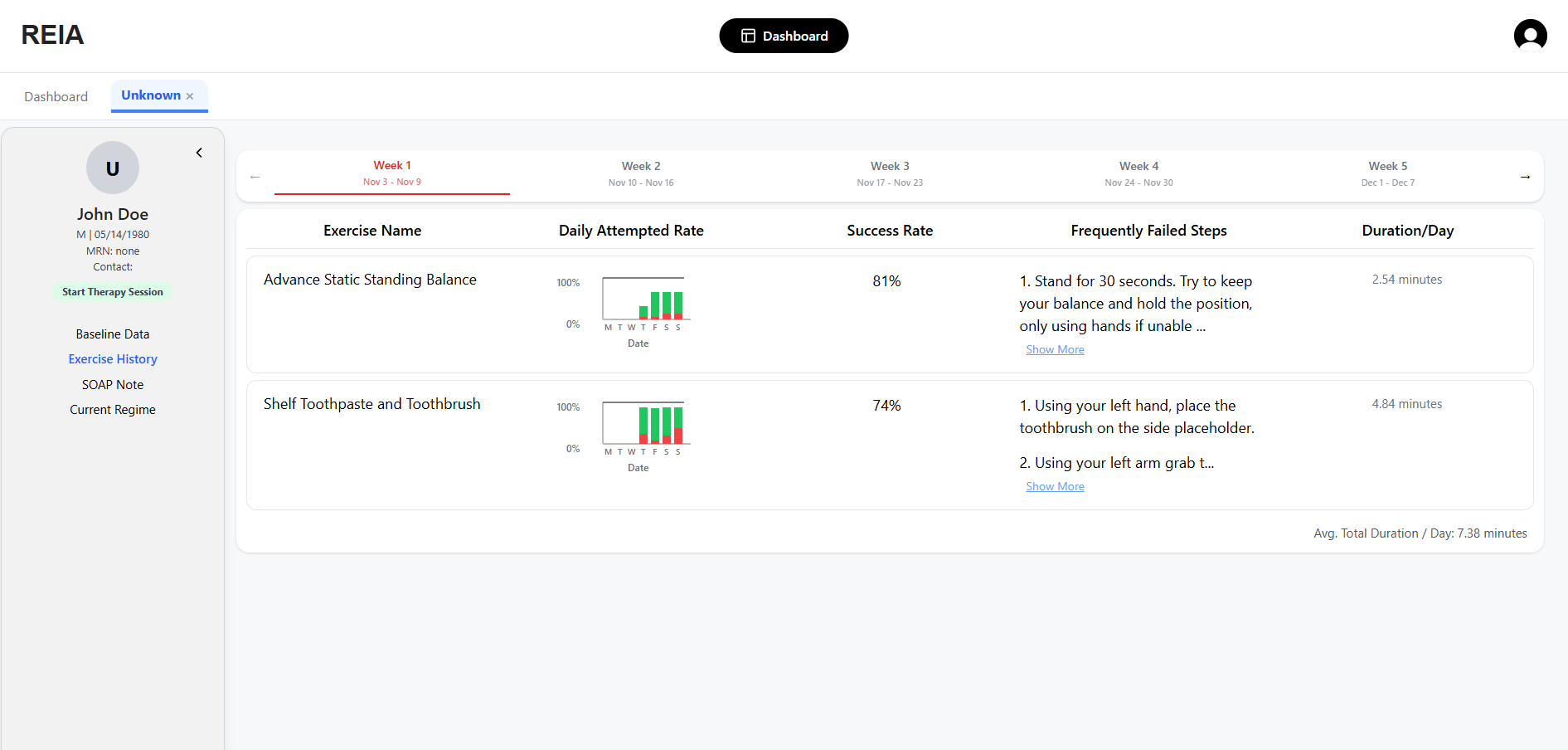Open Exercise History section
Screen dimensions: 1568x750
click(x=113, y=359)
